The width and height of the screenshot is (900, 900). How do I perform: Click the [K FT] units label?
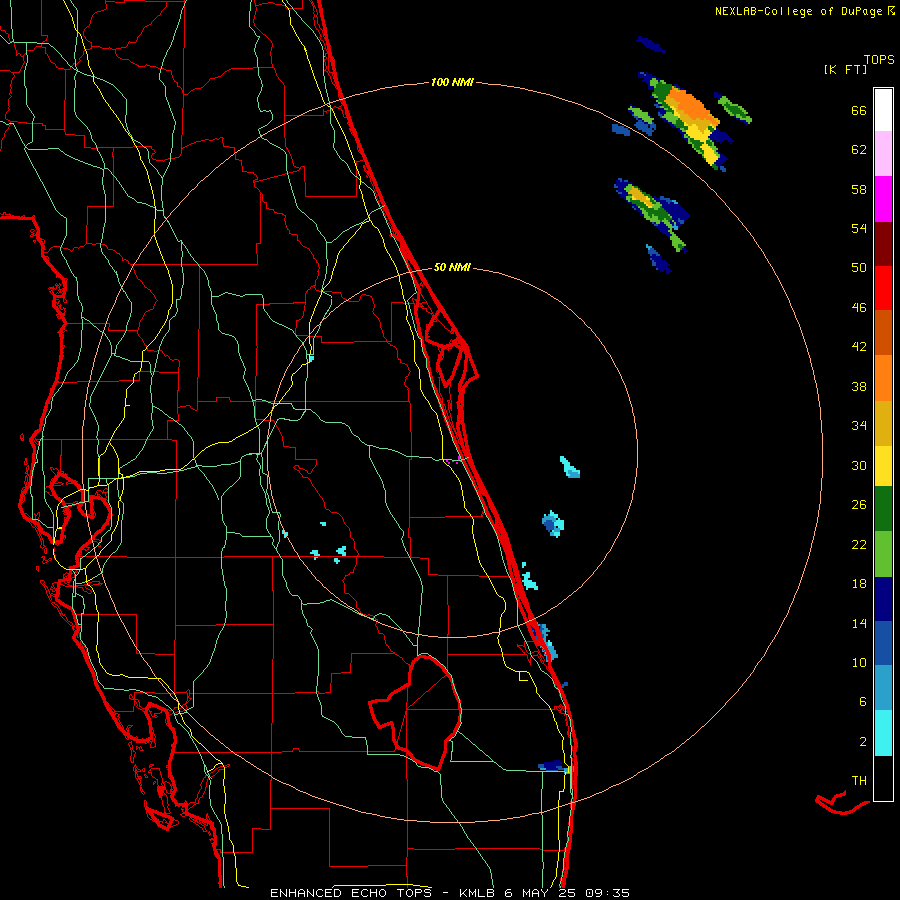[845, 69]
